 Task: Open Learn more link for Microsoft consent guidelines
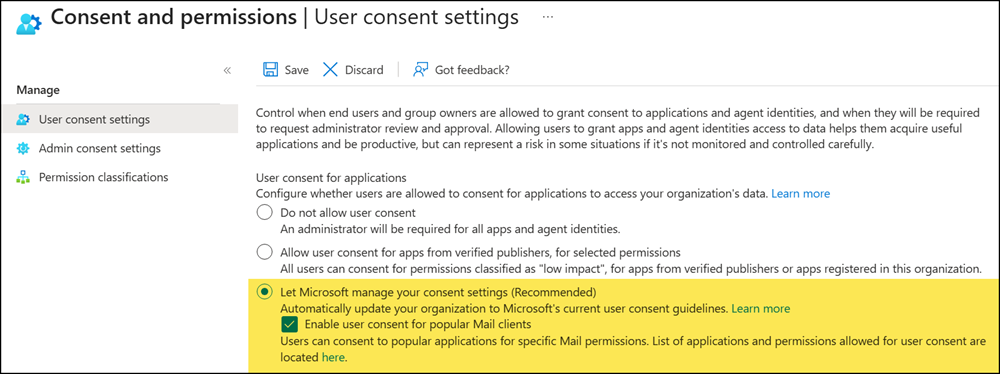(761, 309)
